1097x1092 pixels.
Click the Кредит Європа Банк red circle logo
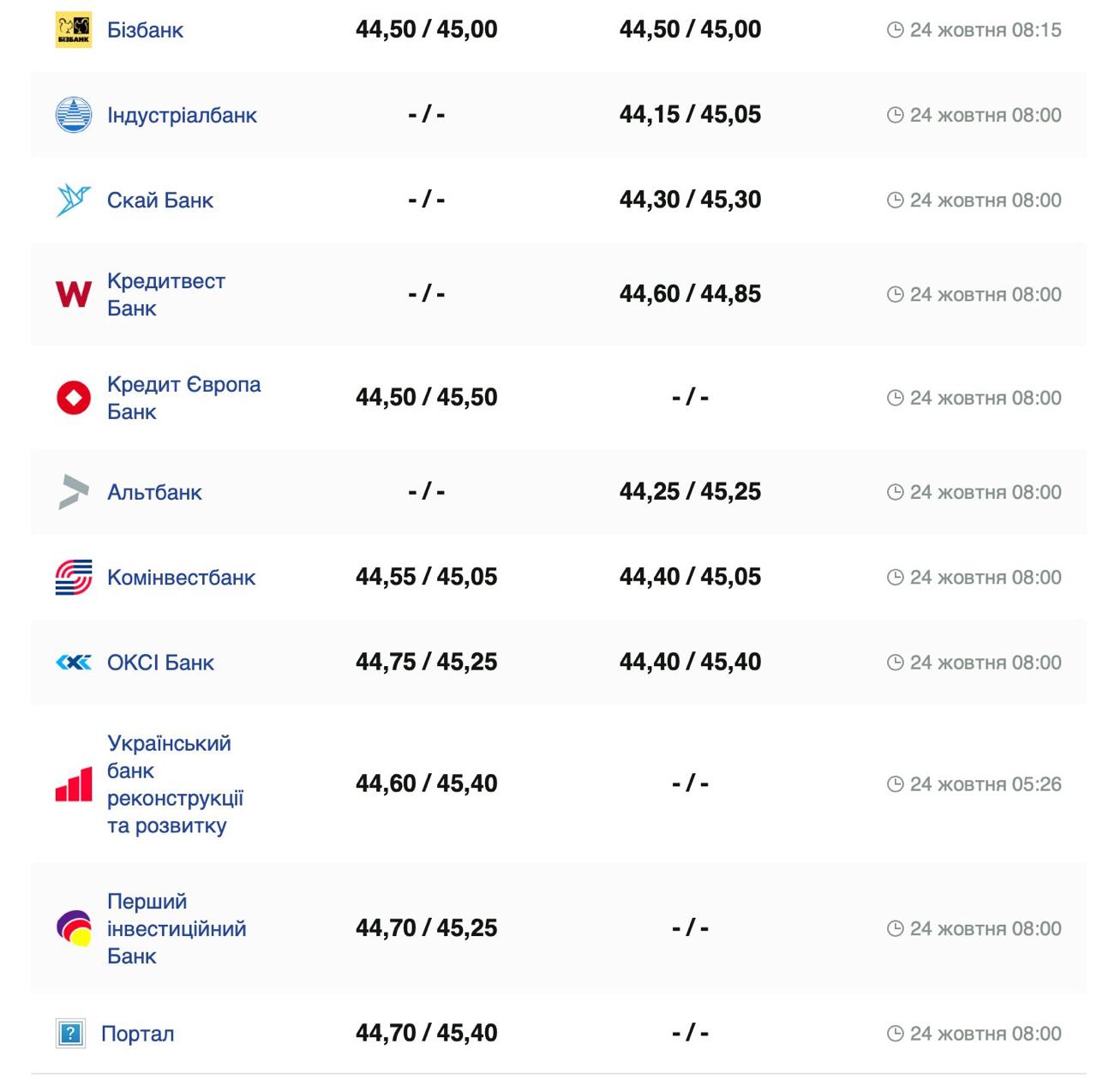click(x=73, y=398)
